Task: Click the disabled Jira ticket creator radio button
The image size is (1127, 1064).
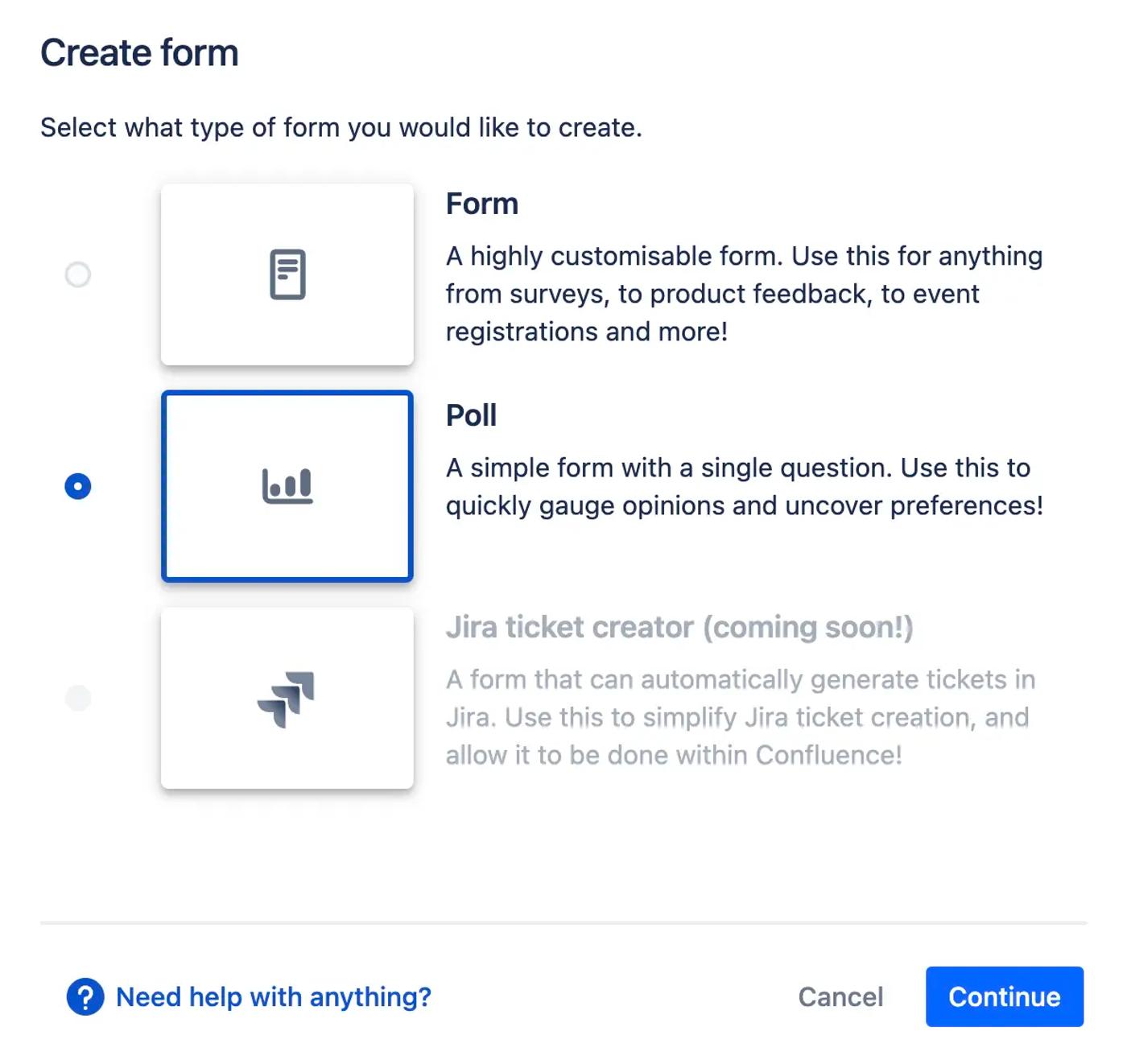Action: pyautogui.click(x=78, y=698)
